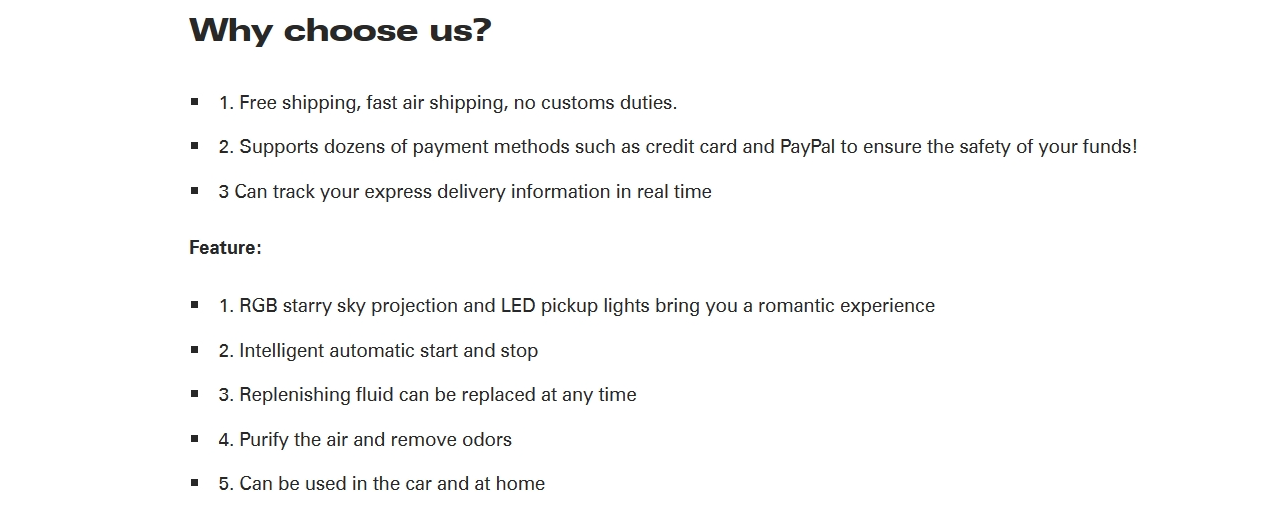Click the 'Free shipping, fast air shipping' line
This screenshot has height=510, width=1280.
(x=448, y=103)
